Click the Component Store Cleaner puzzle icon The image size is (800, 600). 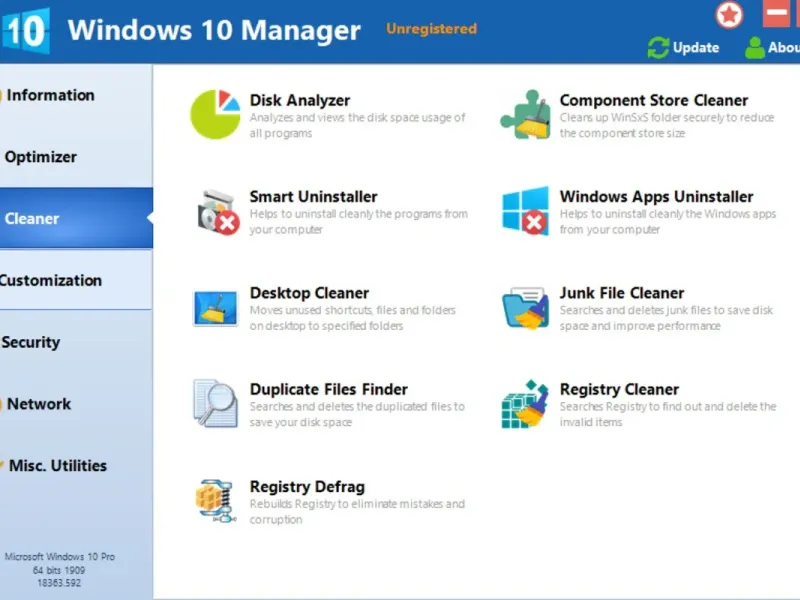(x=526, y=114)
